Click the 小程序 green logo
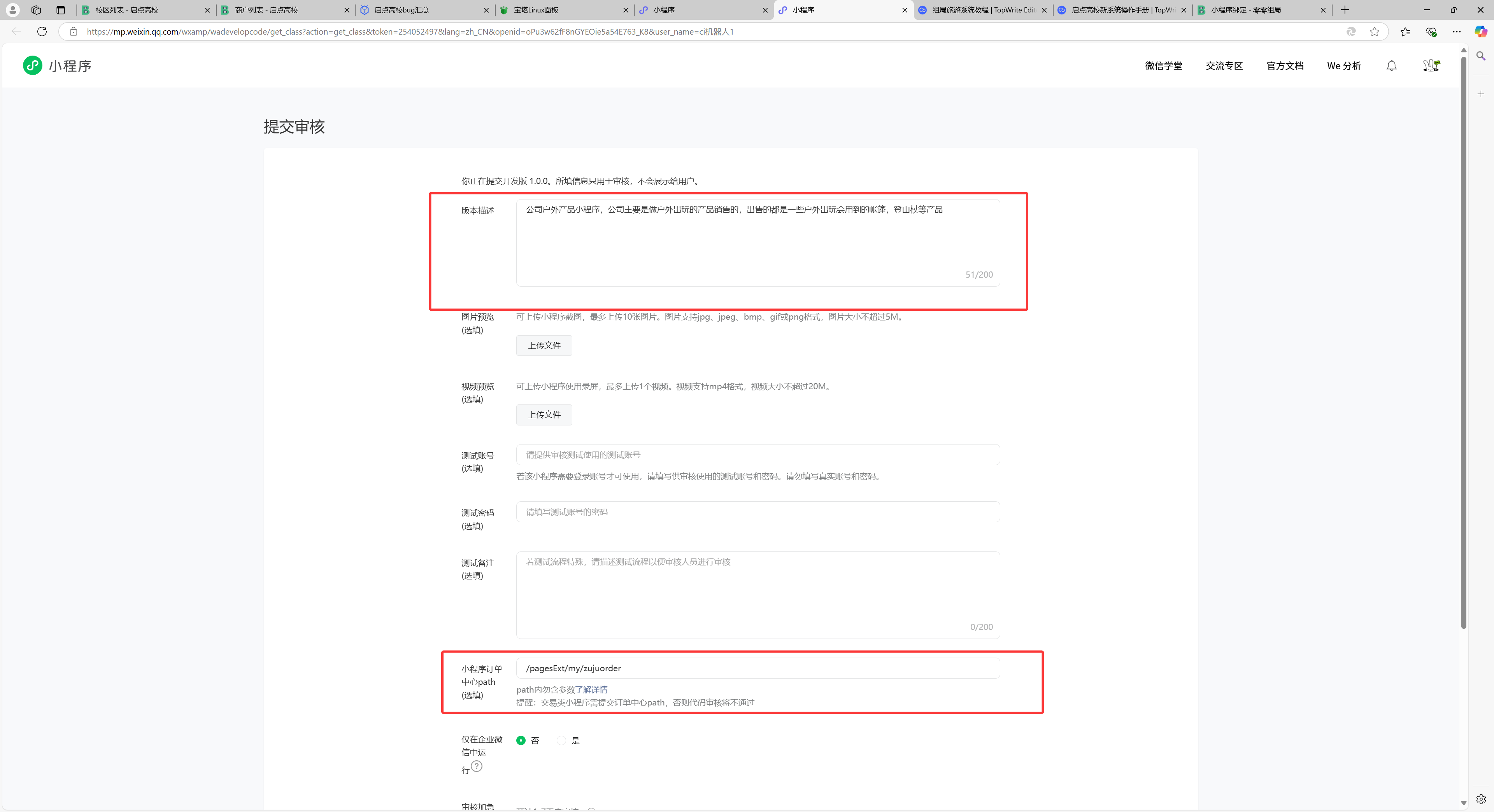 click(x=32, y=65)
